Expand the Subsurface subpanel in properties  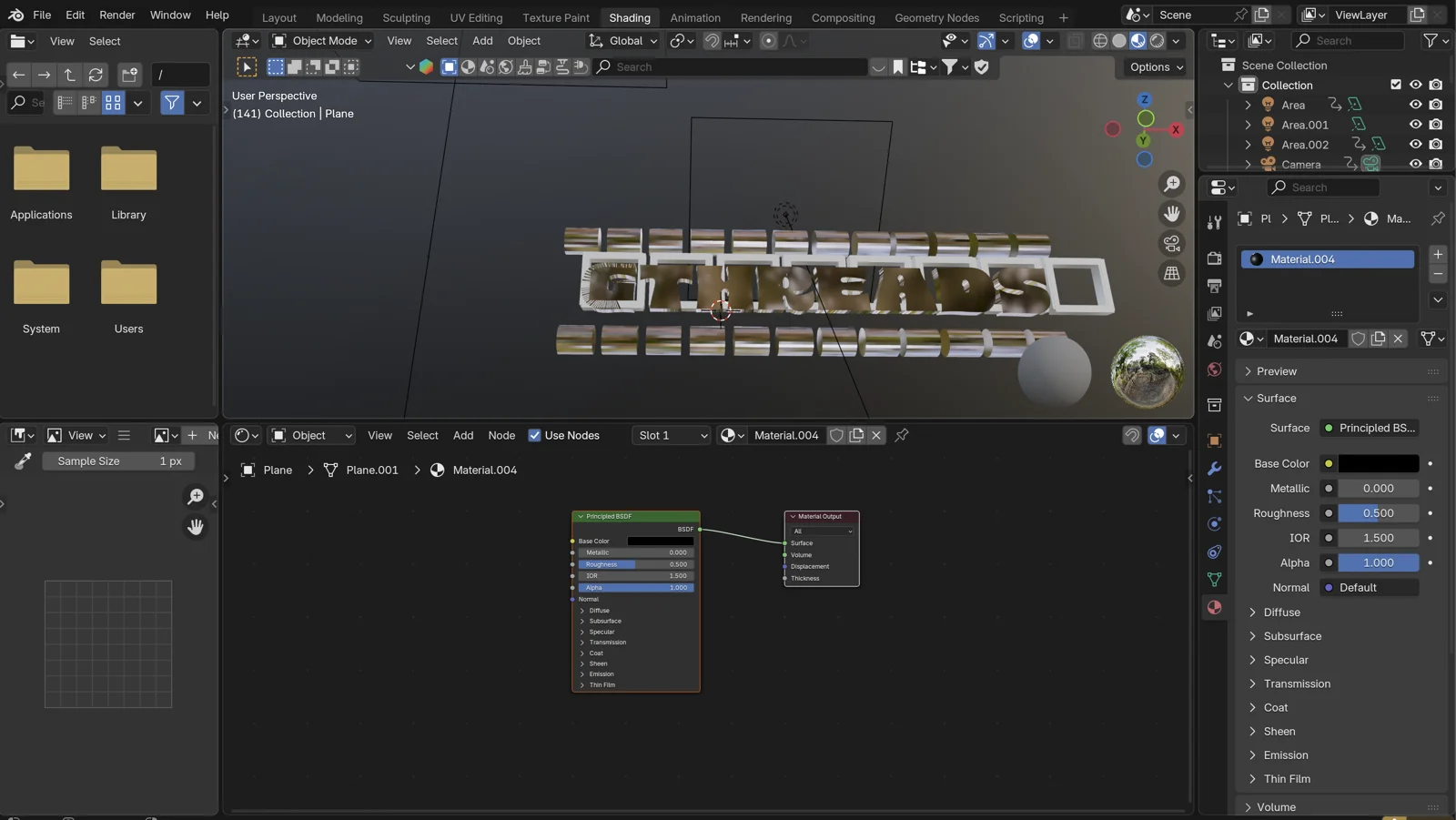(x=1253, y=636)
